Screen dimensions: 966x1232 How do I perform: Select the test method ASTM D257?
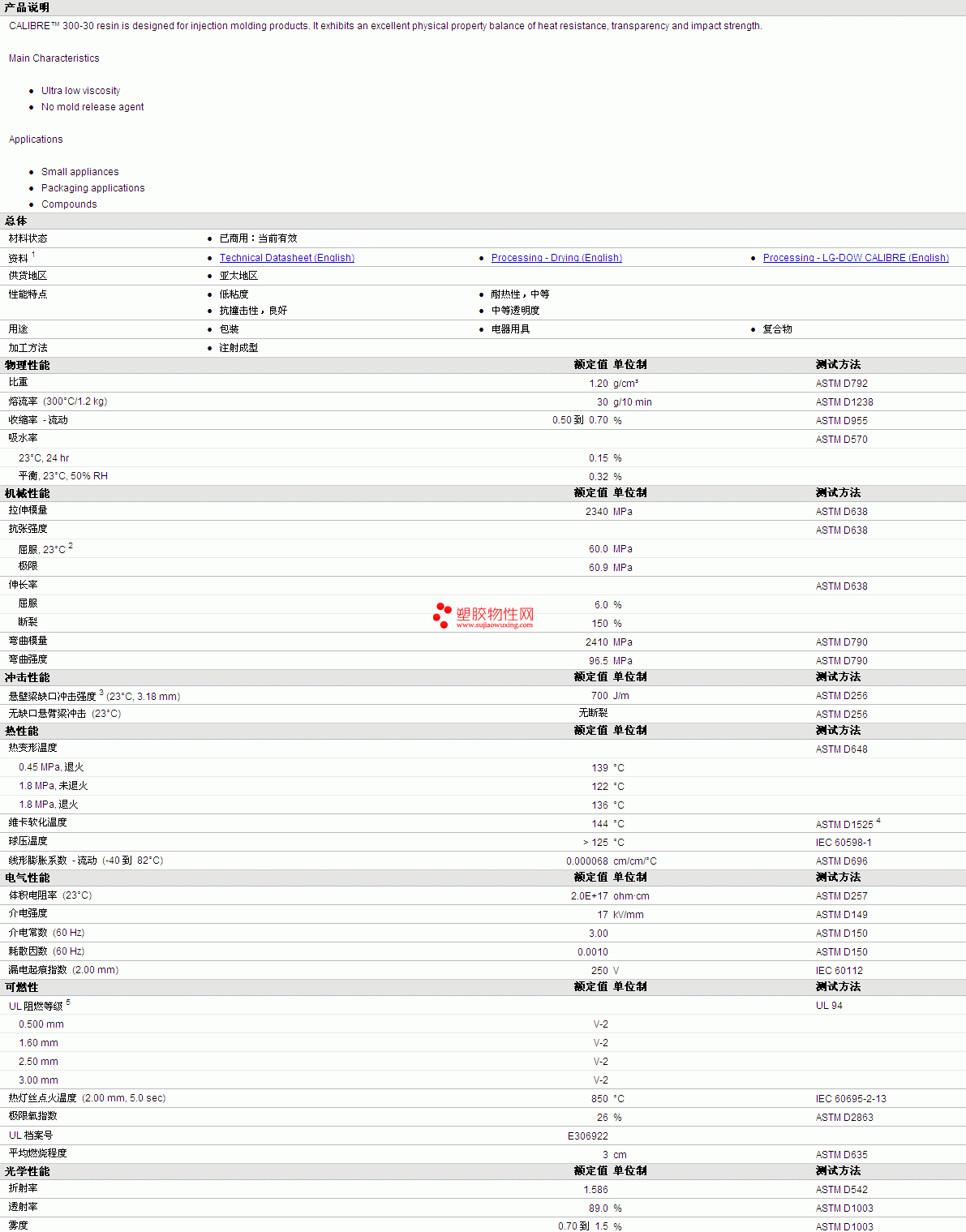pos(841,896)
